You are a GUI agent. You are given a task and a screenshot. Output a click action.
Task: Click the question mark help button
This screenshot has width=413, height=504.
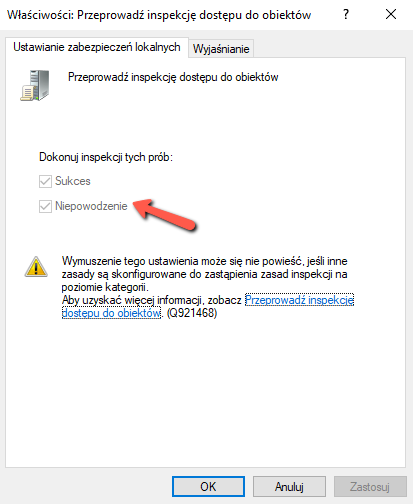[x=346, y=14]
